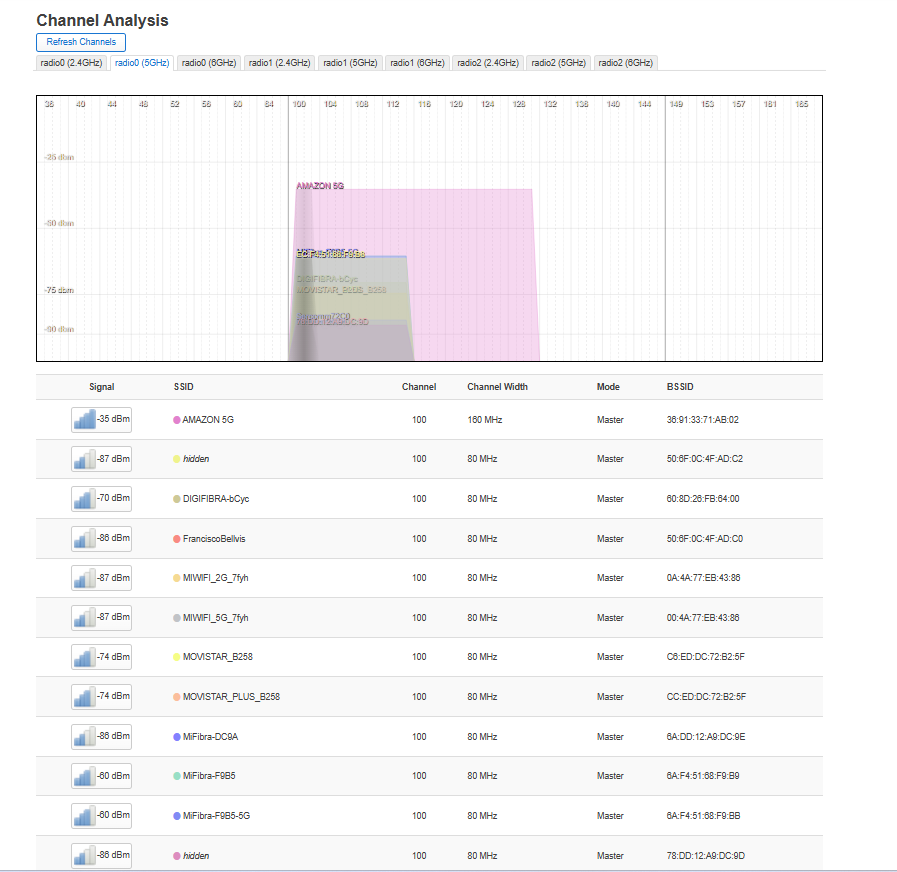Click the pink color dot beside AMAZON 5G

pos(177,420)
